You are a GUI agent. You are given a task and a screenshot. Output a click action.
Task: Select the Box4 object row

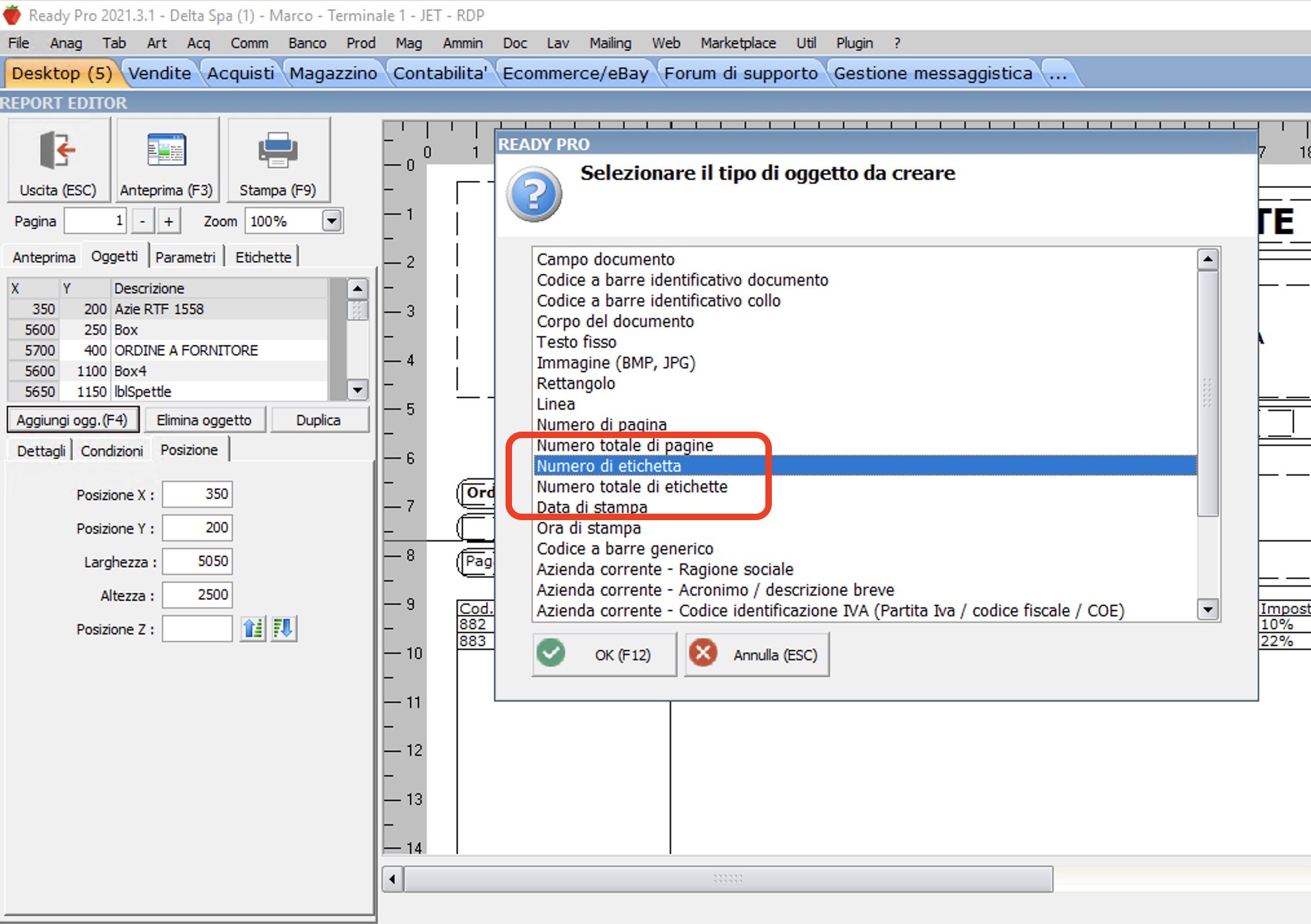pyautogui.click(x=168, y=371)
